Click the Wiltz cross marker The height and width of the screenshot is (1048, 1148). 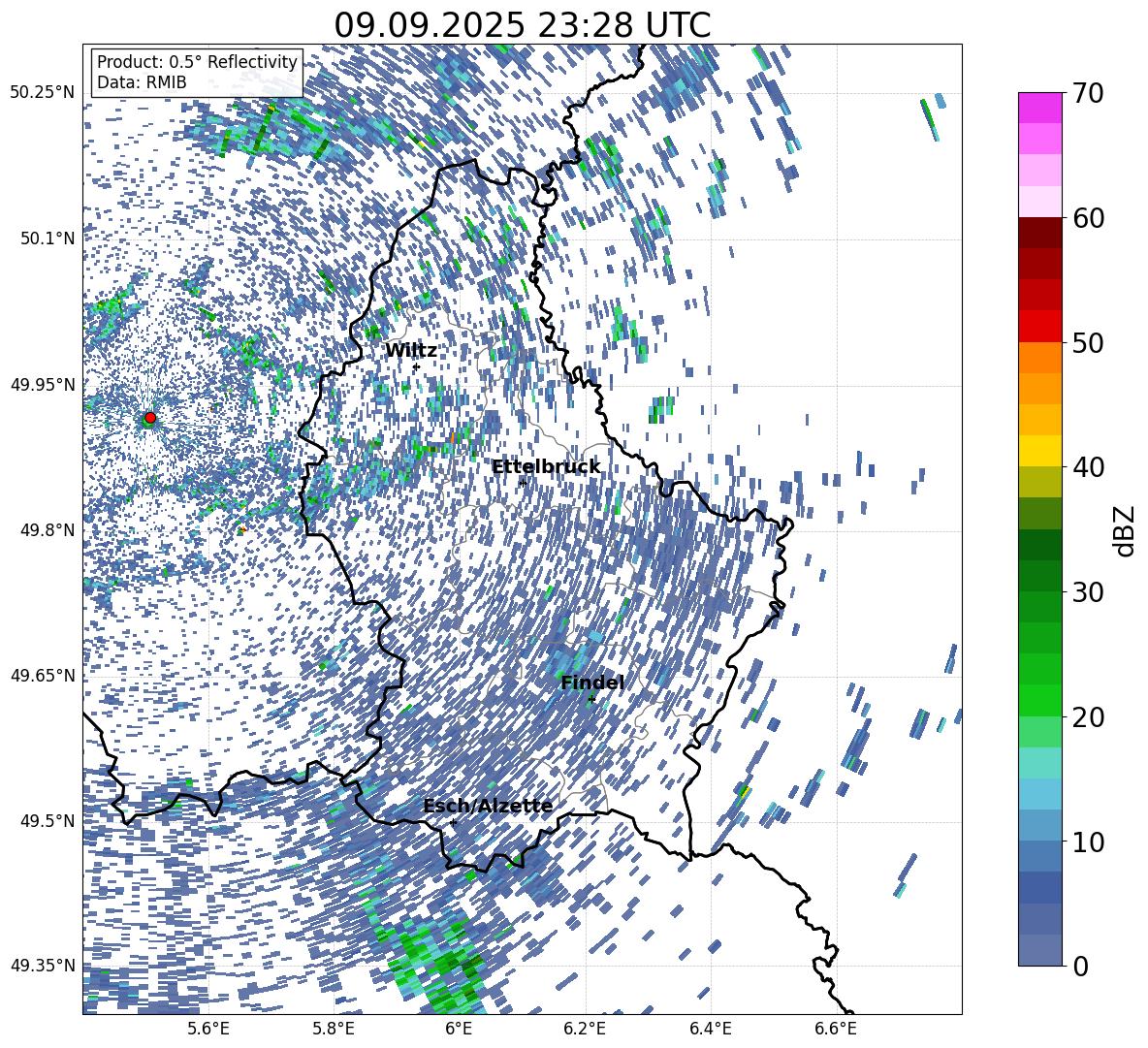pyautogui.click(x=416, y=366)
